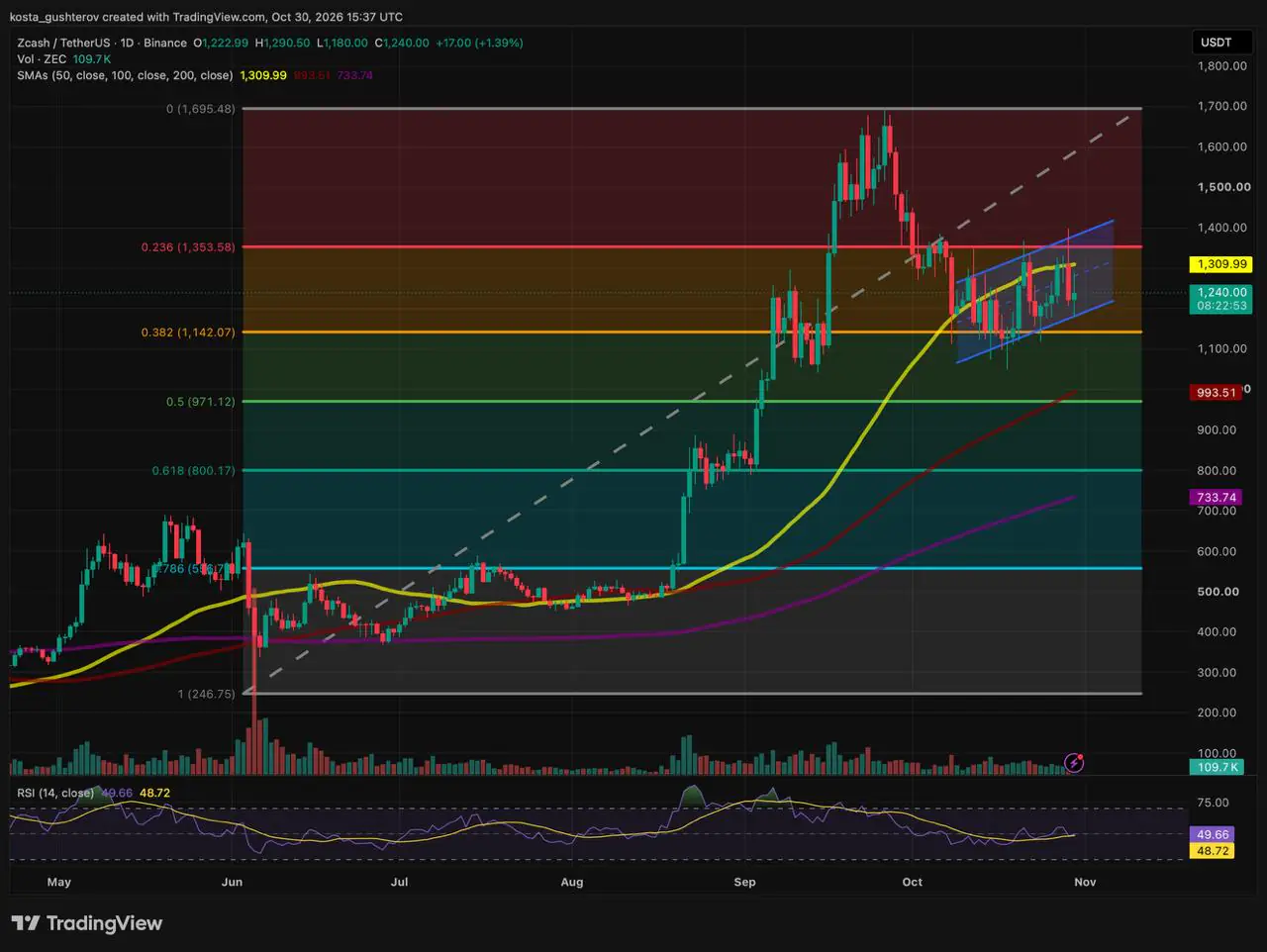This screenshot has width=1267, height=952.
Task: Click the Jul label on the time axis
Action: (399, 882)
